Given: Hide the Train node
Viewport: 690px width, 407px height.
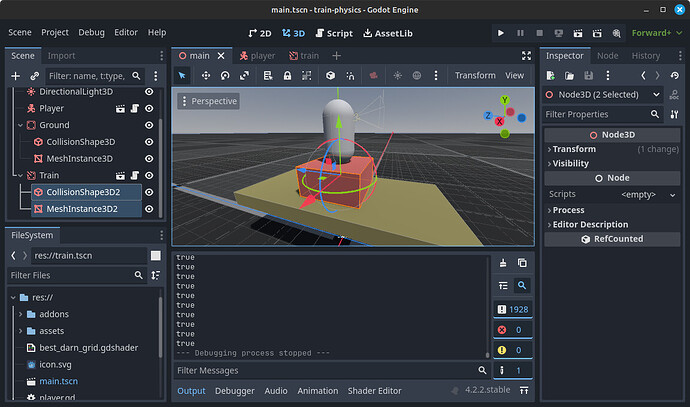Looking at the screenshot, I should tap(149, 175).
